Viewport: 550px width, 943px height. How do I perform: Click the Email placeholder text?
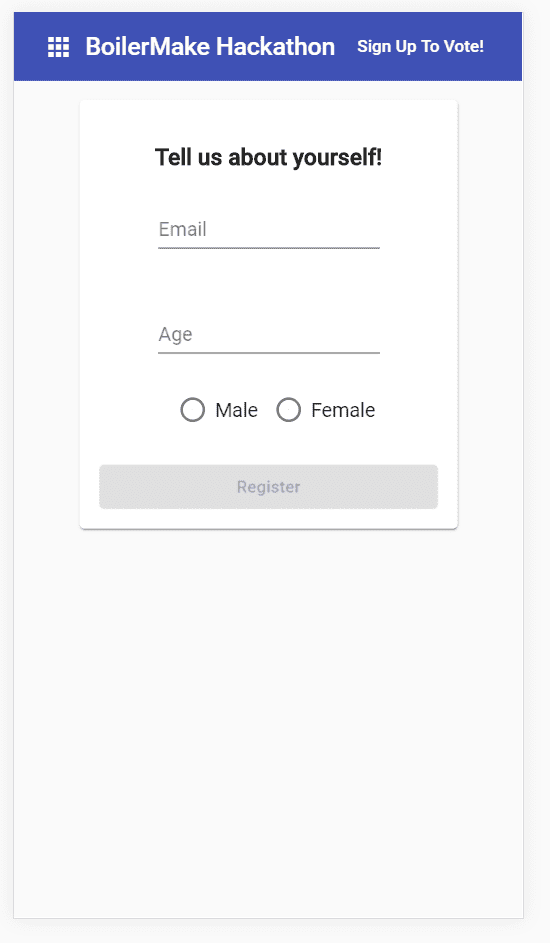click(183, 229)
